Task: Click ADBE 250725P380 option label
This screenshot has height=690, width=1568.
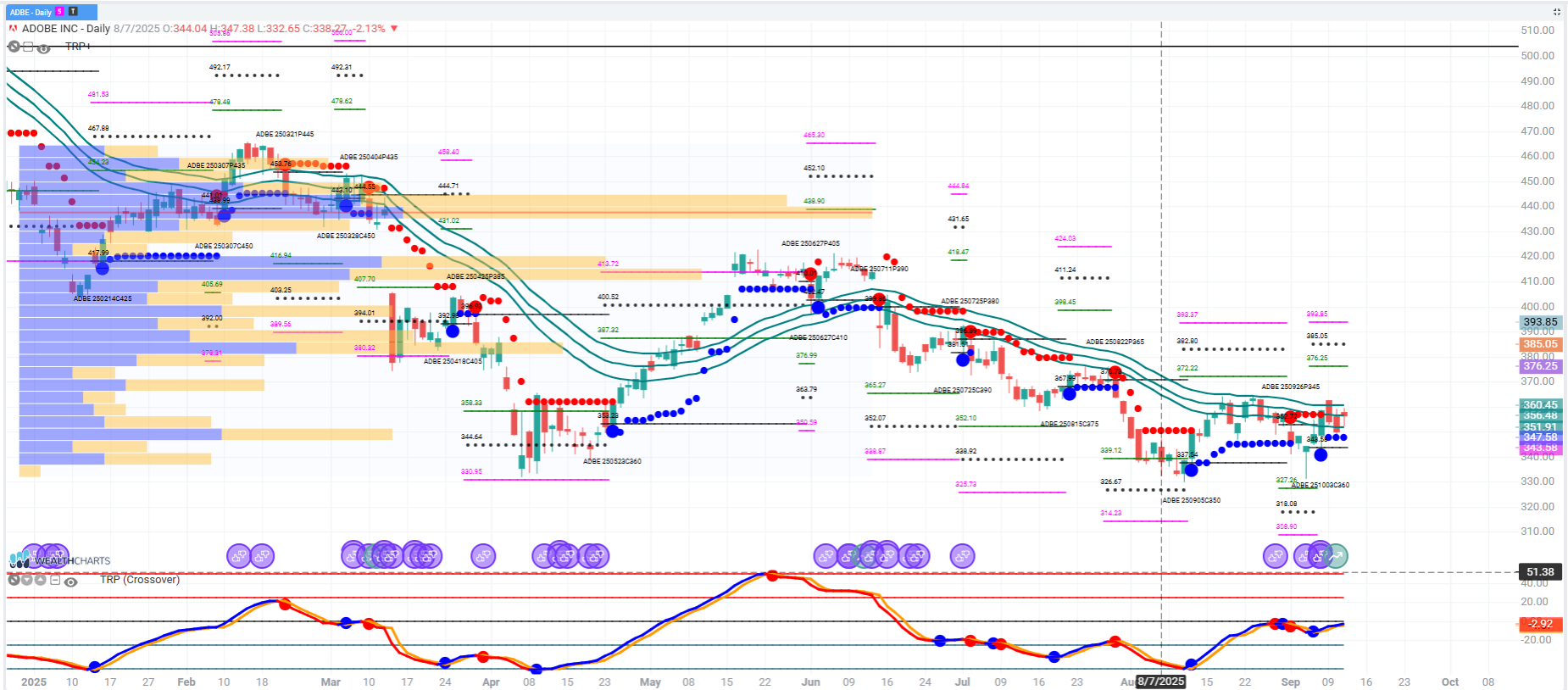Action: point(970,301)
